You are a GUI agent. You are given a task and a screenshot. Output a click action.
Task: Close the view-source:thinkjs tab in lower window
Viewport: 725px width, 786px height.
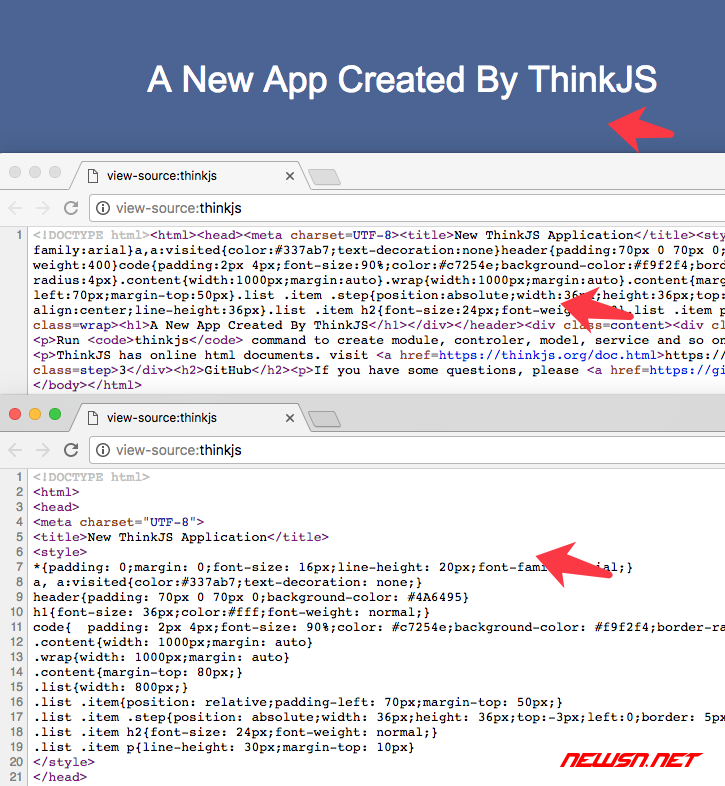tap(290, 418)
